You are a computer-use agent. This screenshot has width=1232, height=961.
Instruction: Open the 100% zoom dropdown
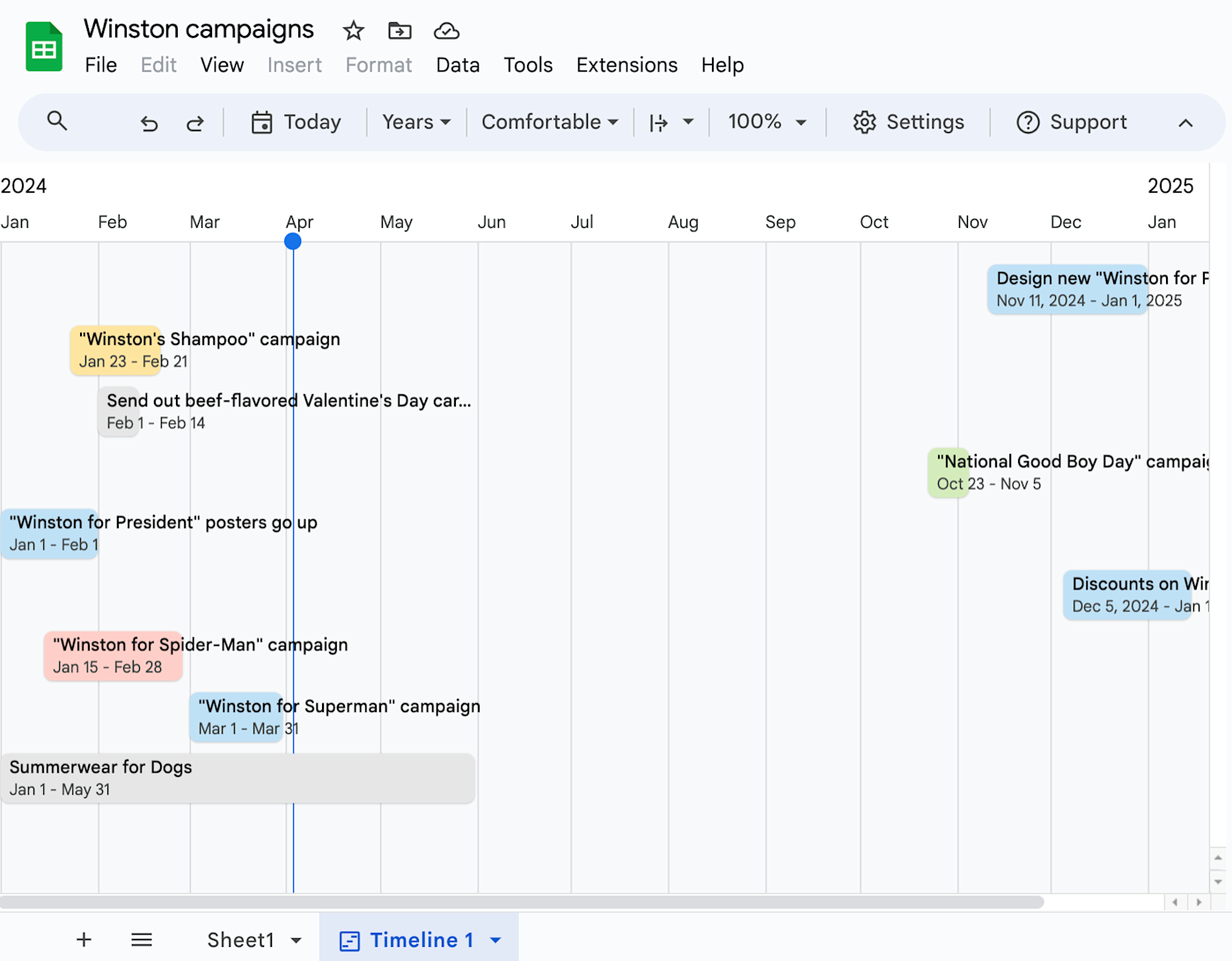click(x=767, y=122)
